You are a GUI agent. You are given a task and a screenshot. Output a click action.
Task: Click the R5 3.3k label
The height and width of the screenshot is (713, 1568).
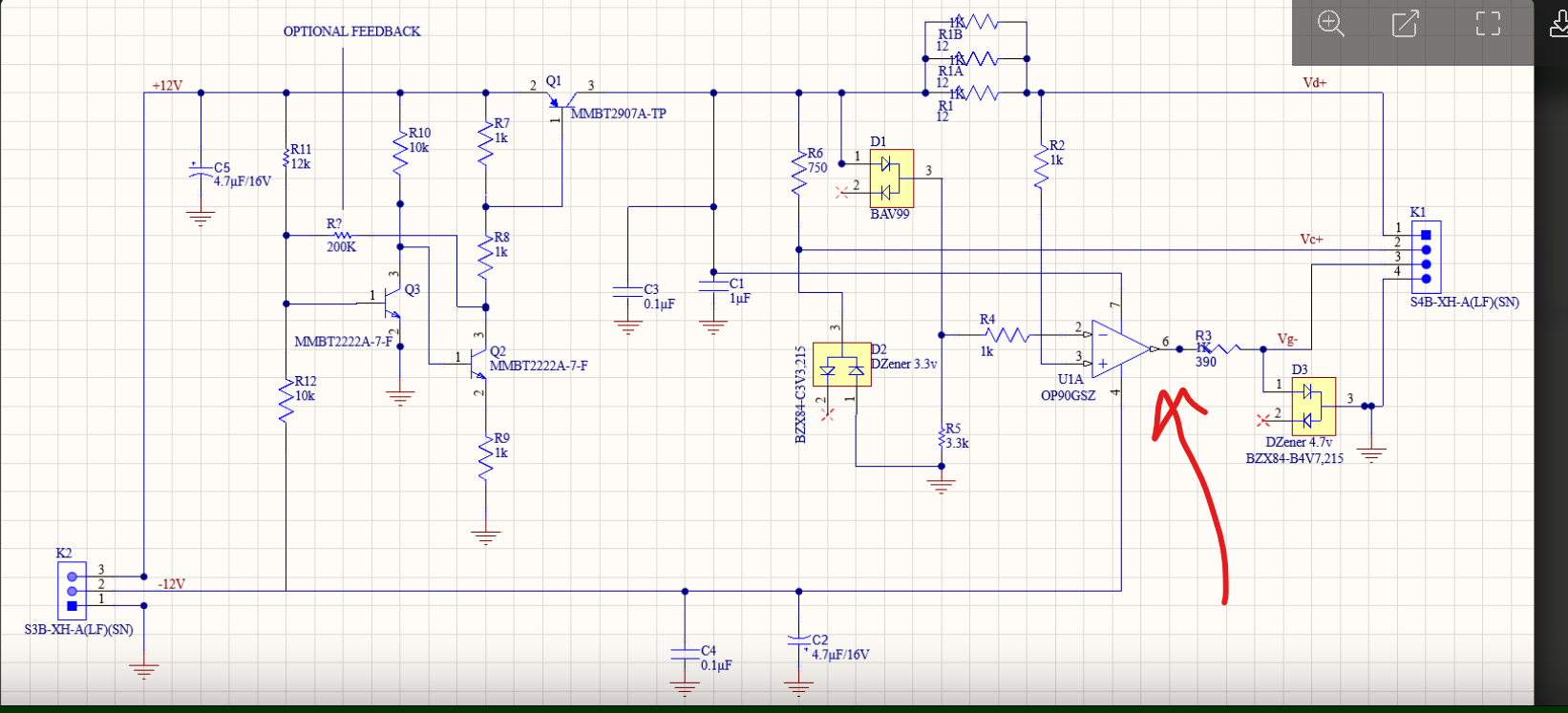click(957, 436)
